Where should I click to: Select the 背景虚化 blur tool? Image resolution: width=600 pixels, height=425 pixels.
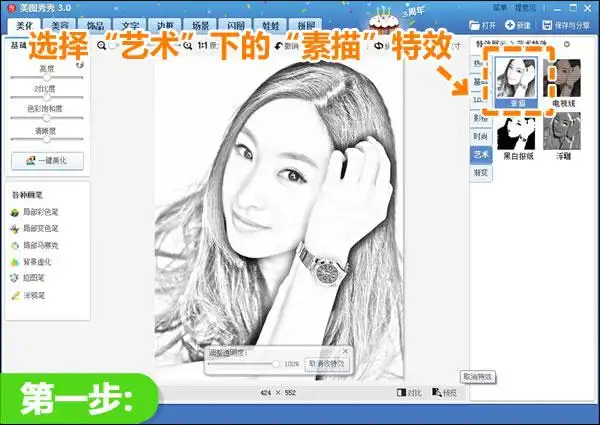pos(31,262)
